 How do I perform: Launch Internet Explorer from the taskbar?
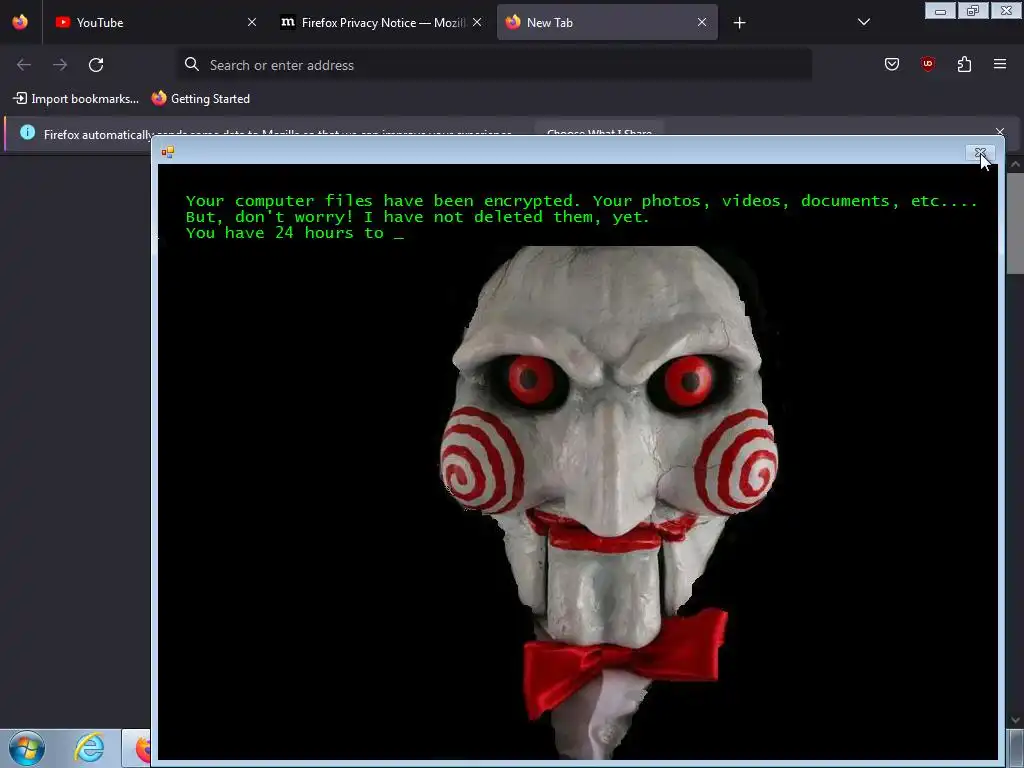pyautogui.click(x=89, y=748)
